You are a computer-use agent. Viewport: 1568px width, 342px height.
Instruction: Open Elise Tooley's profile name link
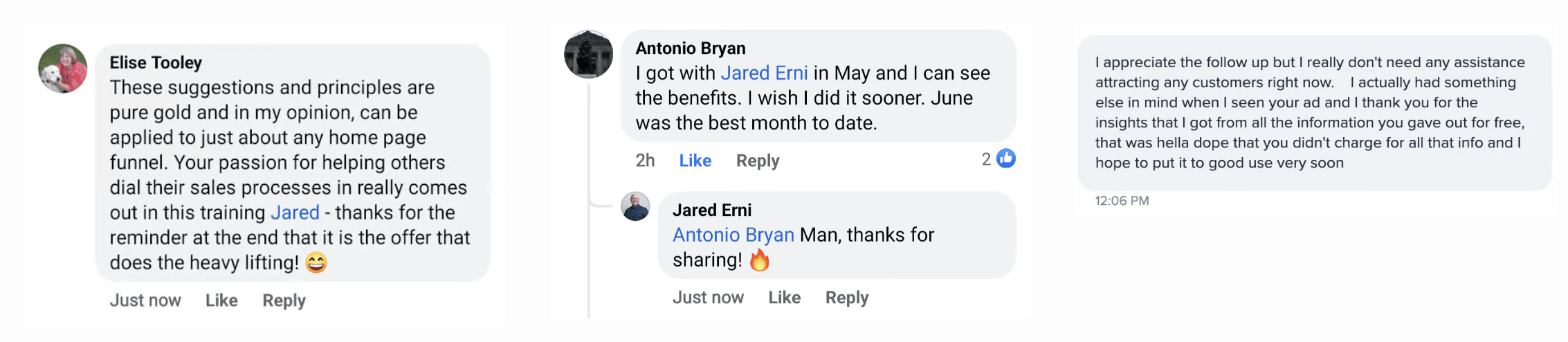[156, 62]
